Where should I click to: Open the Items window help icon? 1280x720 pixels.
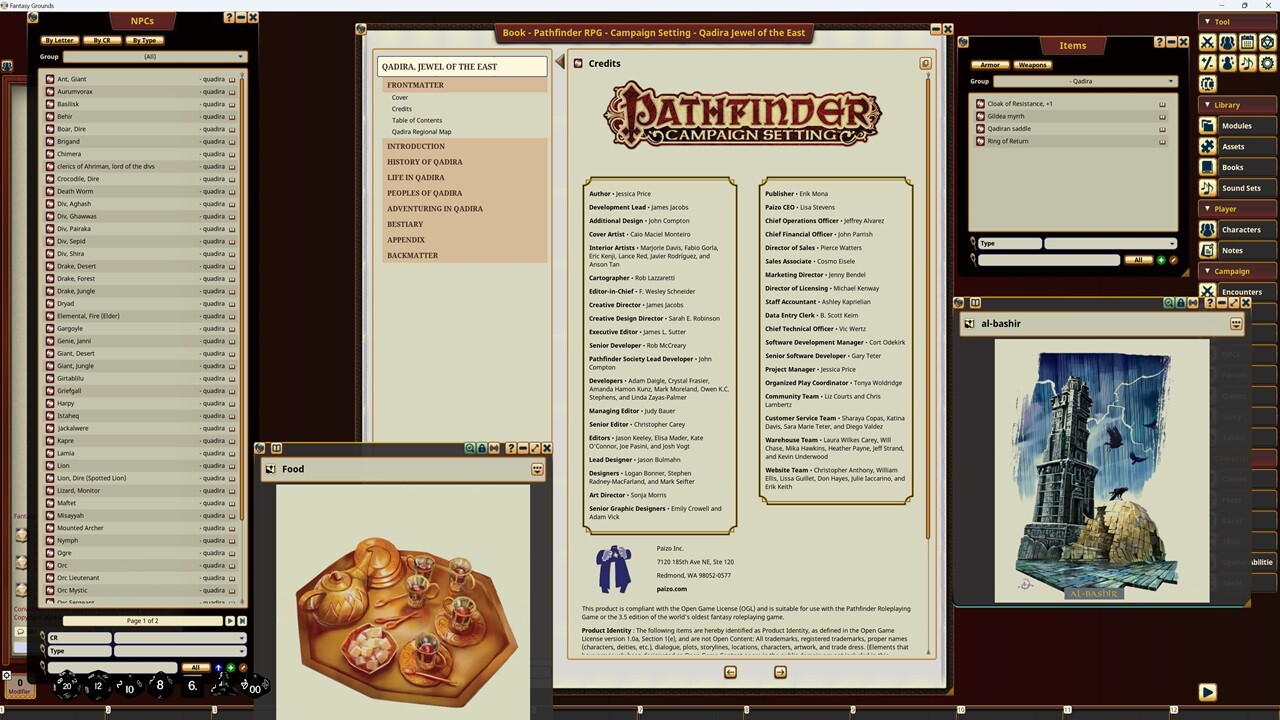tap(1159, 42)
